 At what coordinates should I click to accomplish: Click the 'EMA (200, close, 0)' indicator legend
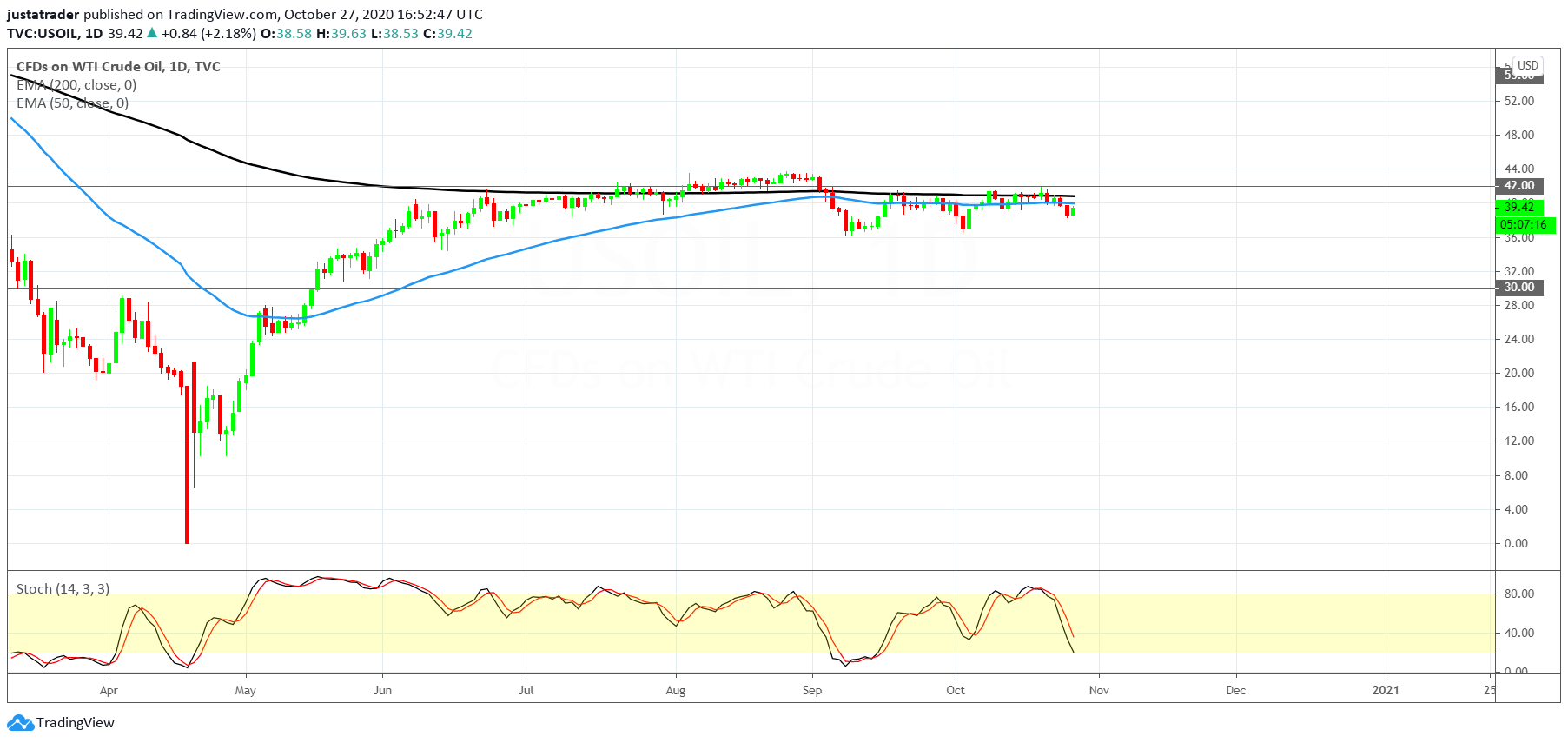pyautogui.click(x=76, y=85)
